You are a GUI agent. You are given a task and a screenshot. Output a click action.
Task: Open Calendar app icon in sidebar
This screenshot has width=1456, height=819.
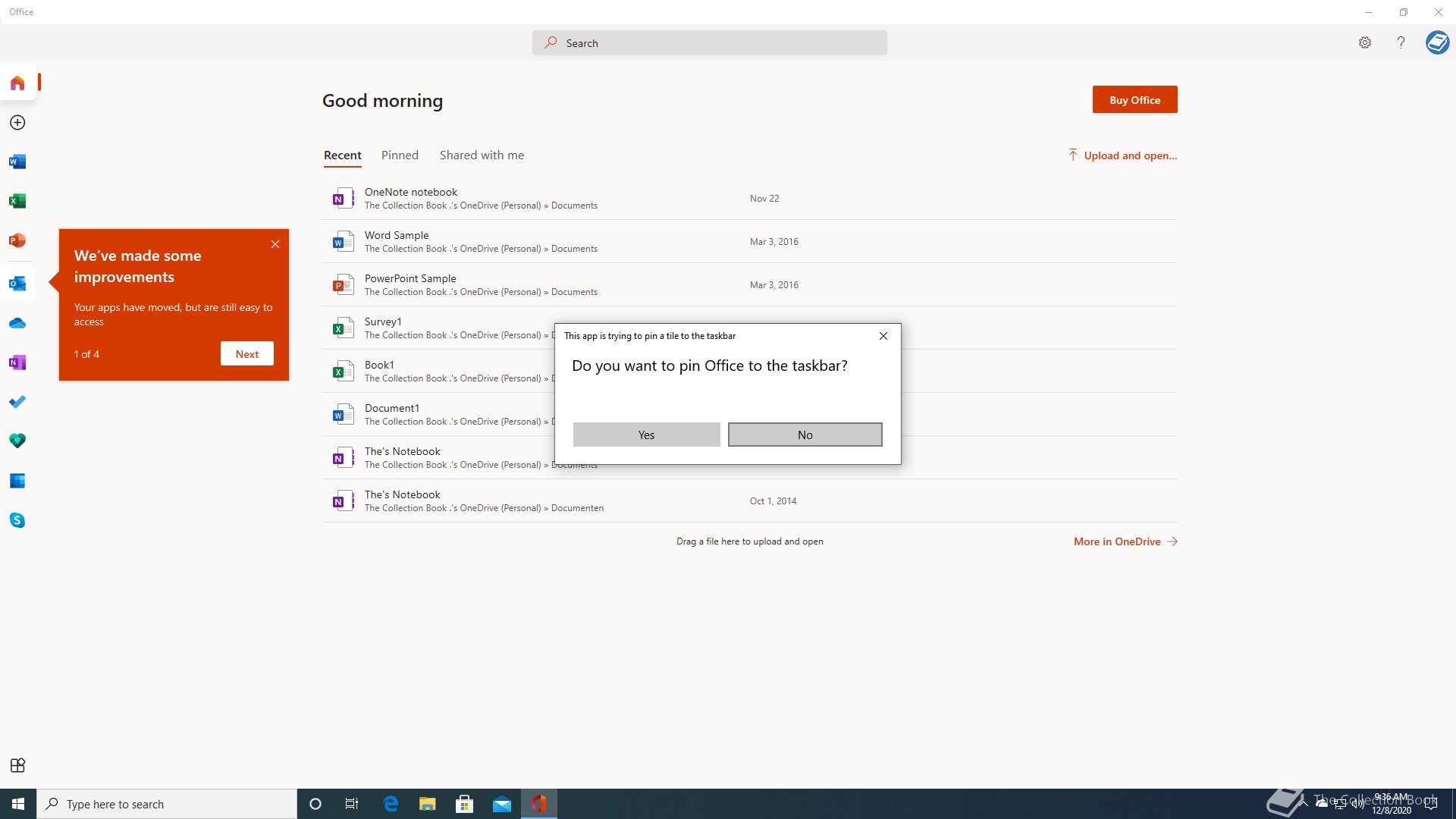[x=17, y=481]
